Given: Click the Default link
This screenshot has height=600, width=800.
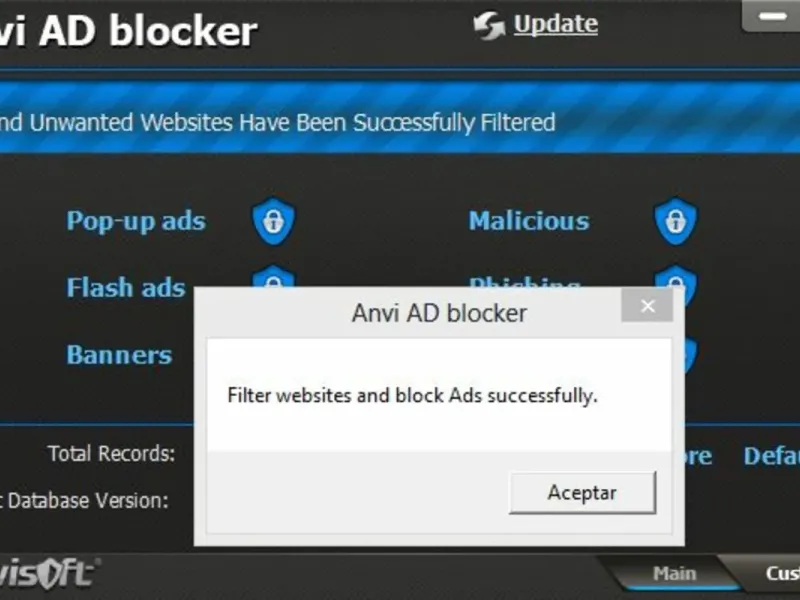Looking at the screenshot, I should point(771,456).
